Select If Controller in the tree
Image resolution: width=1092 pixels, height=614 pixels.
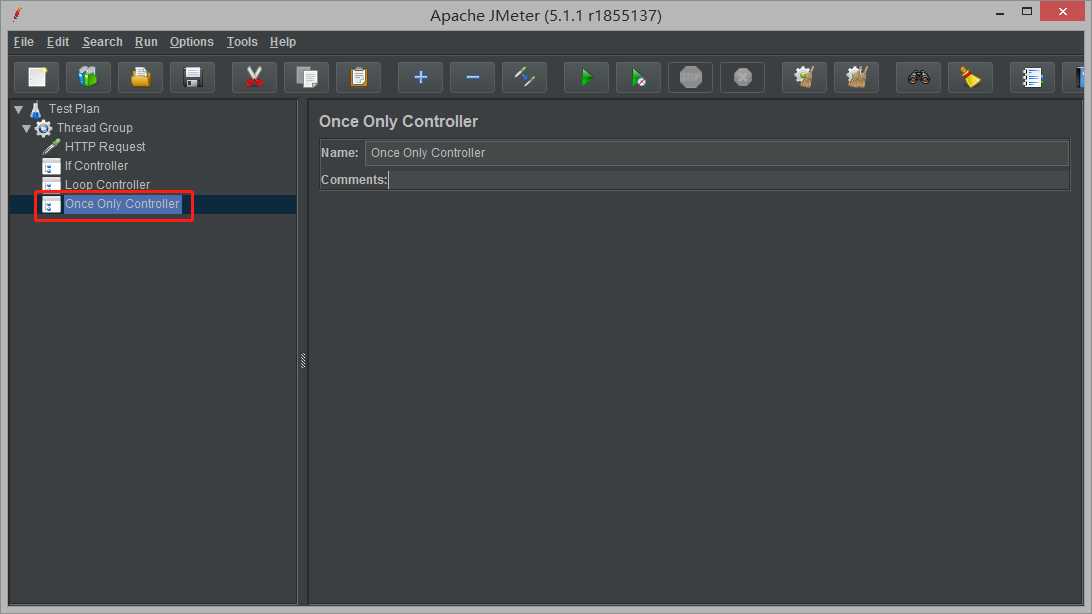point(96,166)
